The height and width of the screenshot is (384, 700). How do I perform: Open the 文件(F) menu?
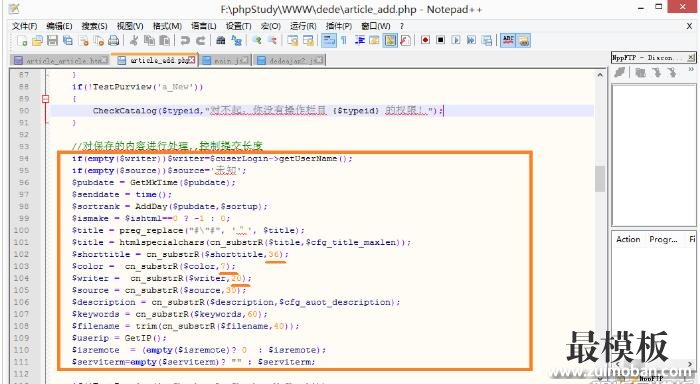pyautogui.click(x=25, y=26)
